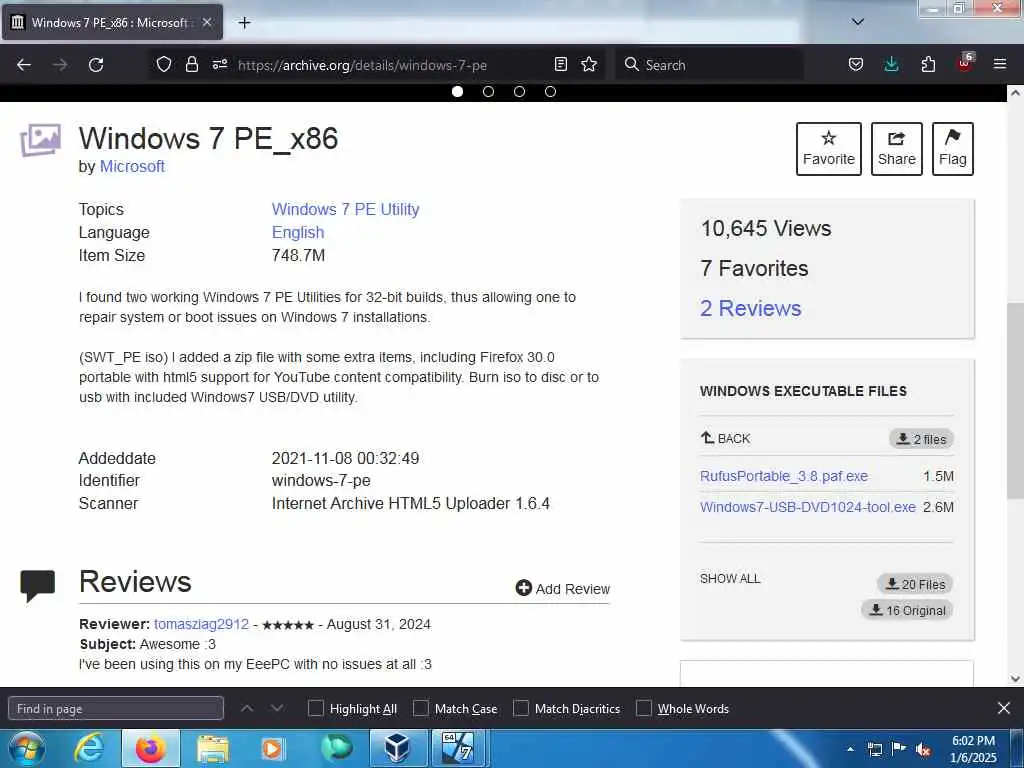This screenshot has height=768, width=1024.
Task: Flag this archive item
Action: click(953, 149)
